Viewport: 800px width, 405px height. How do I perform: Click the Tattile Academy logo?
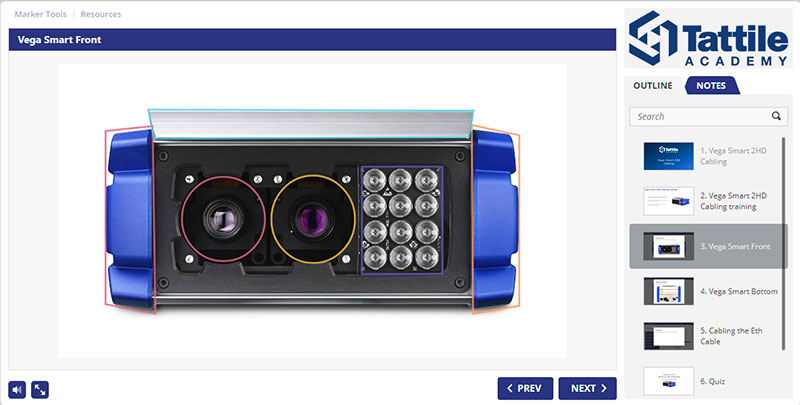click(x=709, y=39)
